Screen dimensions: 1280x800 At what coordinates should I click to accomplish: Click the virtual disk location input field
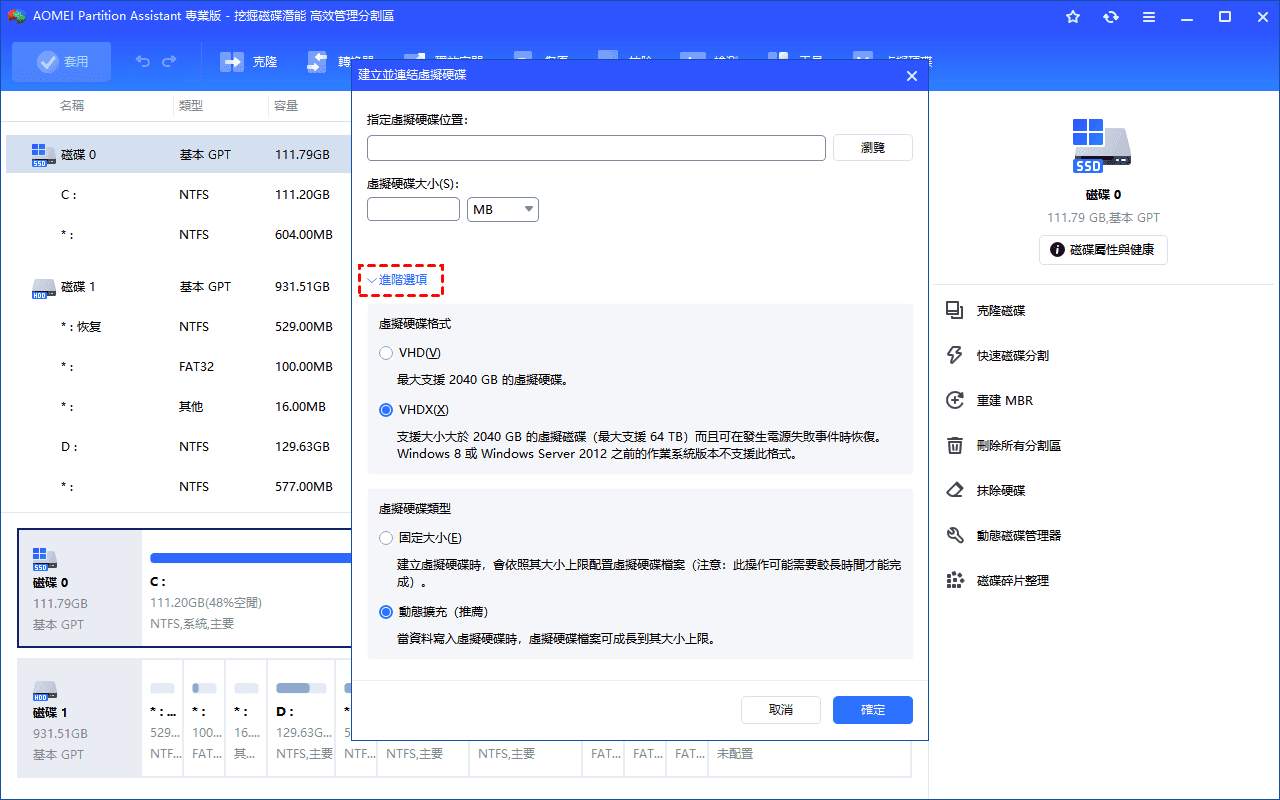[596, 147]
